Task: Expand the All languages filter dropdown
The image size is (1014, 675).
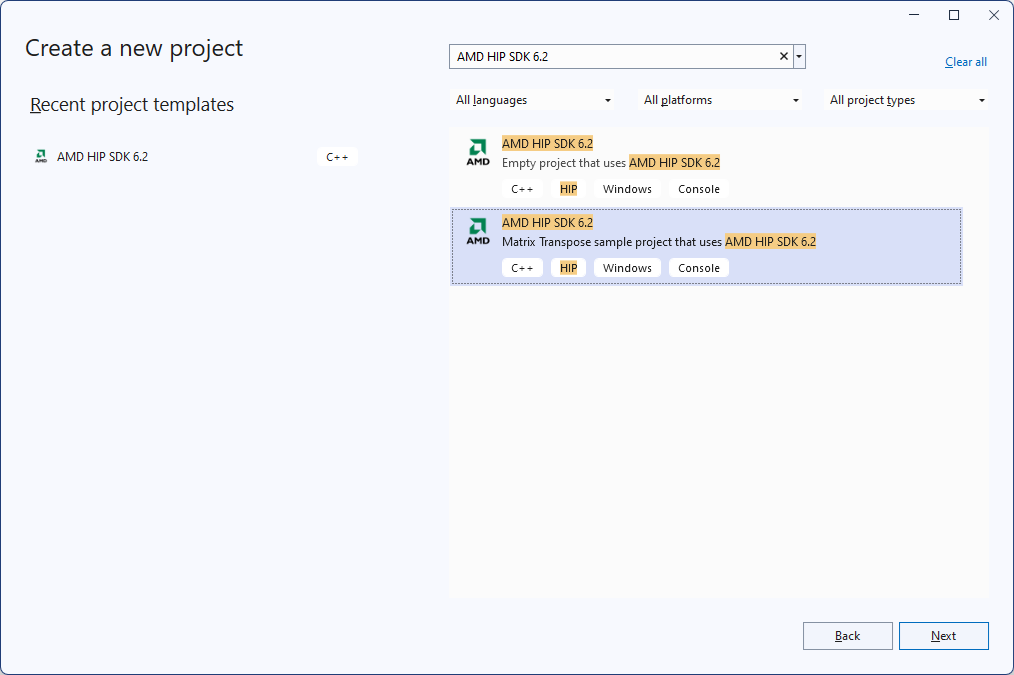Action: [x=534, y=100]
